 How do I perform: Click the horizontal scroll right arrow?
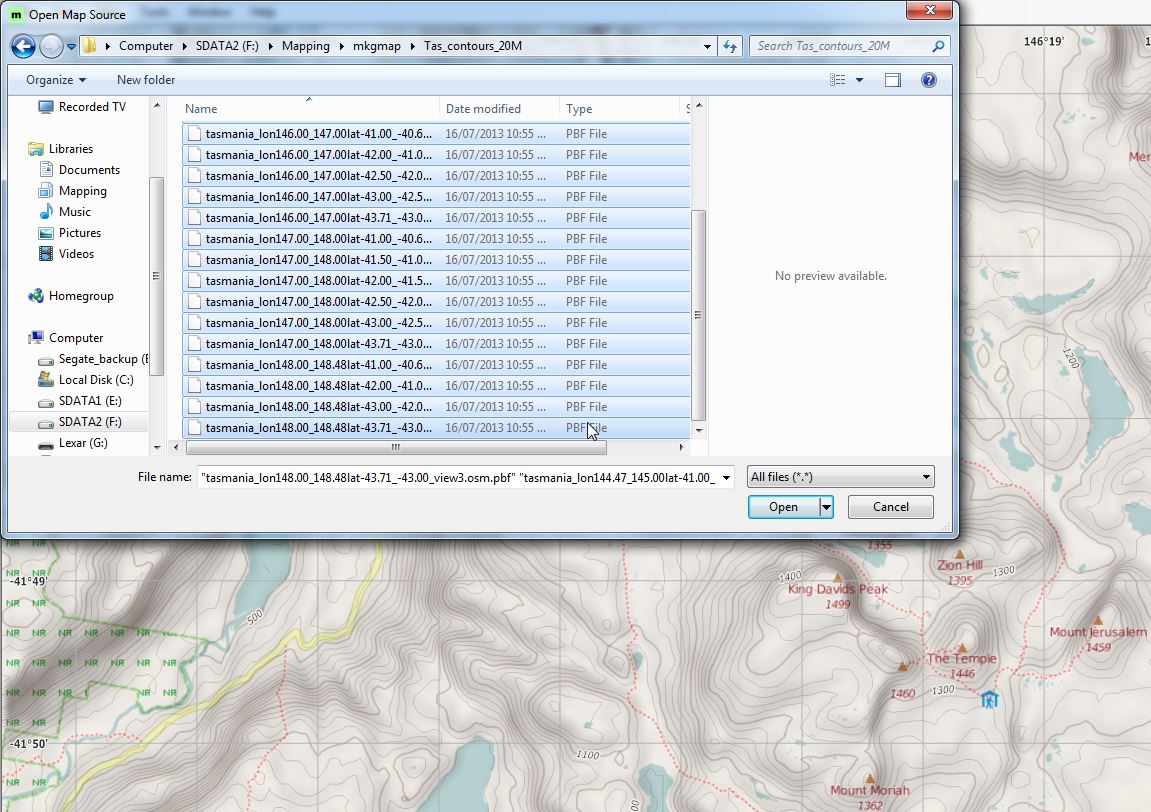[682, 447]
